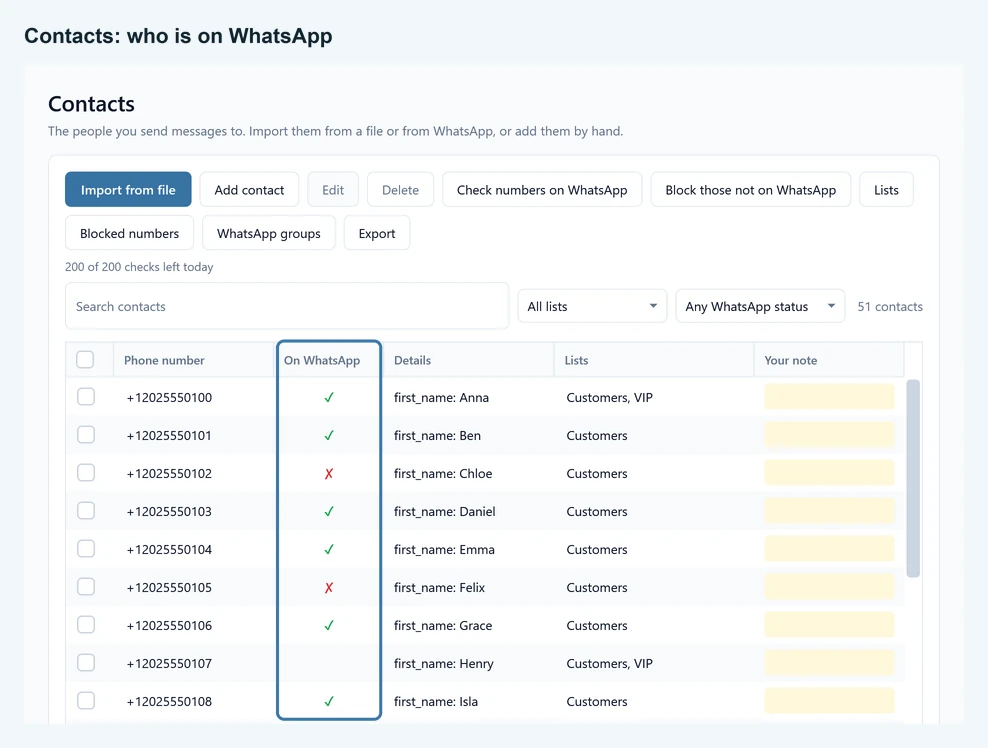988x748 pixels.
Task: Focus the Search contacts field
Action: pyautogui.click(x=287, y=306)
